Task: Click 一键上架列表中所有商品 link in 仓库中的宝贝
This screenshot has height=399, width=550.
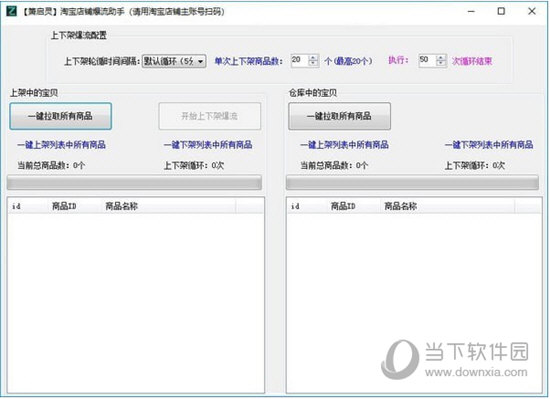Action: coord(344,144)
